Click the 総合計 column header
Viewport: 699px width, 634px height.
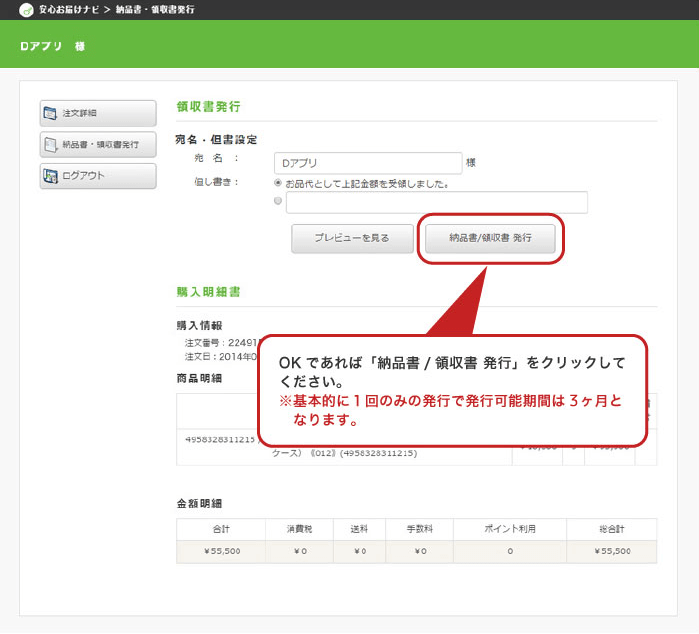pyautogui.click(x=612, y=529)
